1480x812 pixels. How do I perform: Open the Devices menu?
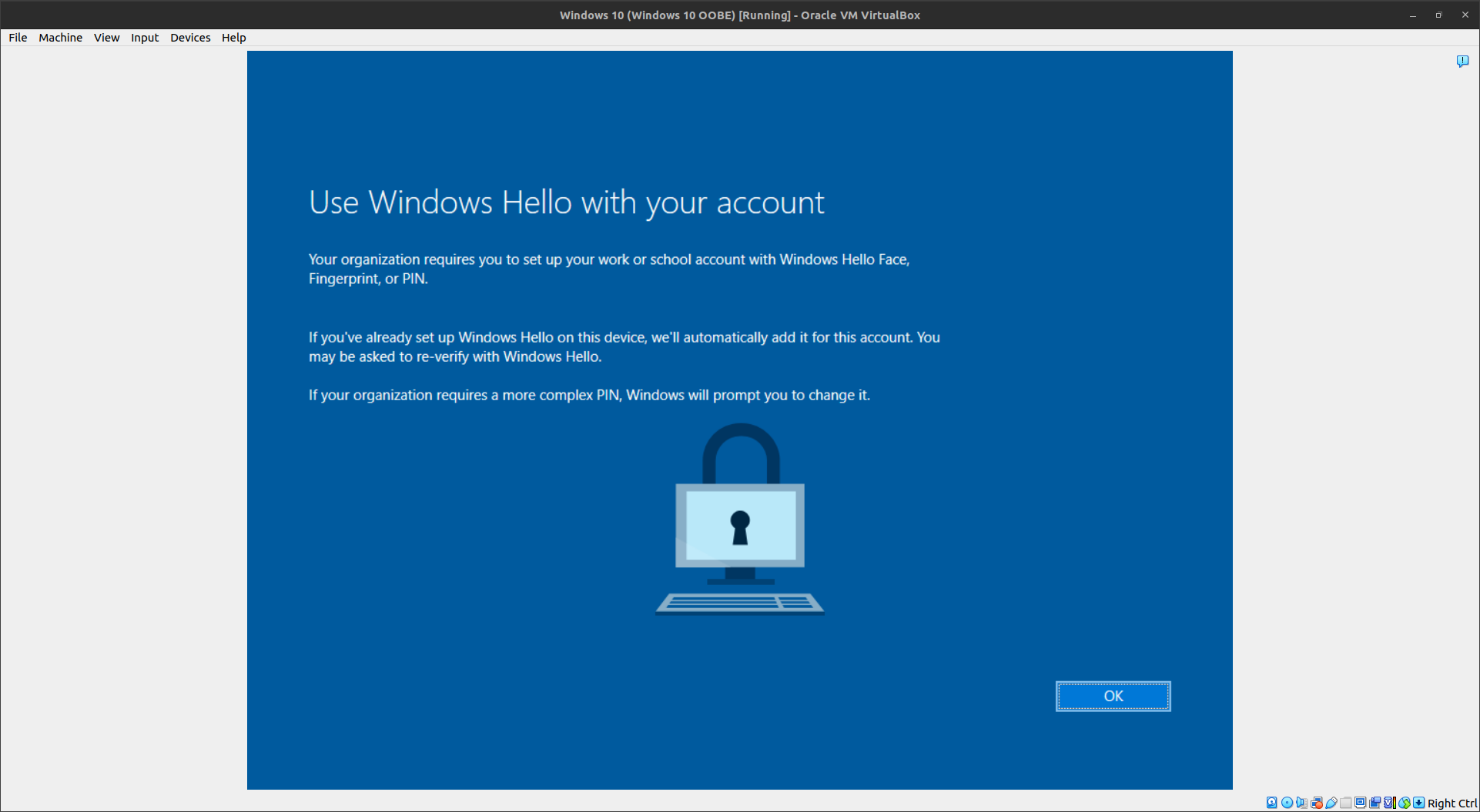(x=190, y=38)
